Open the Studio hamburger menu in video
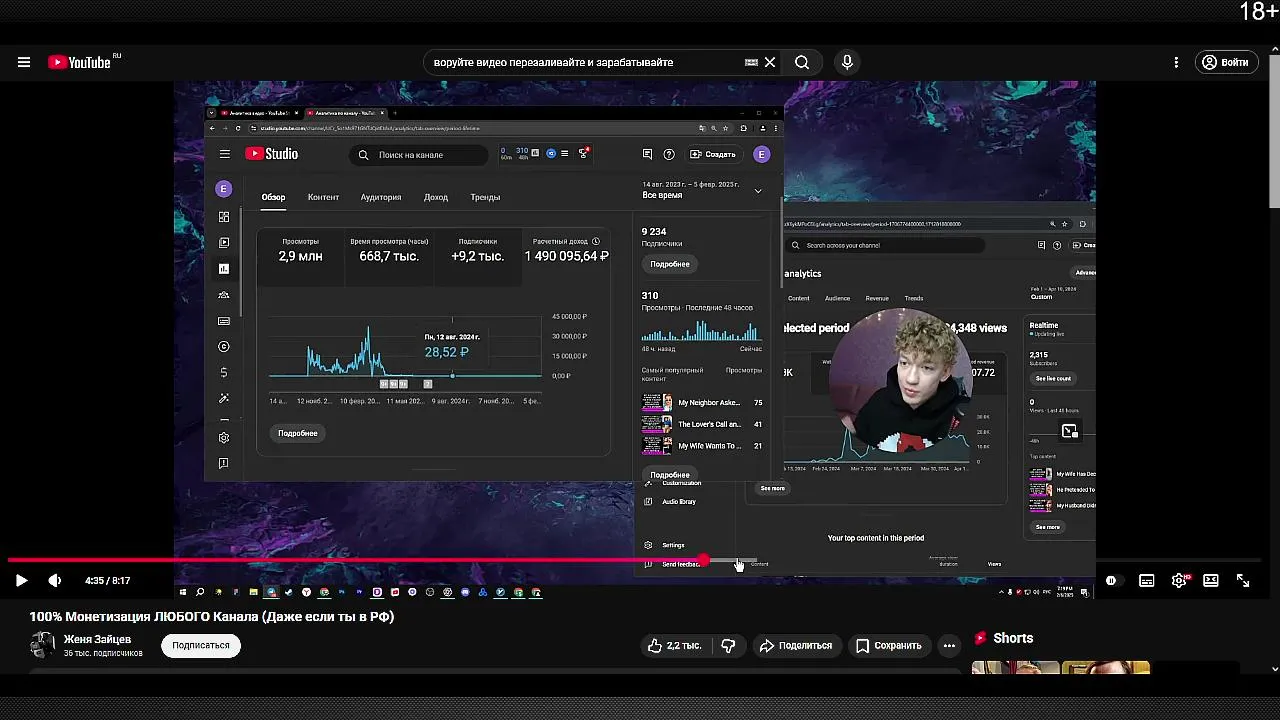This screenshot has height=720, width=1280. 225,154
